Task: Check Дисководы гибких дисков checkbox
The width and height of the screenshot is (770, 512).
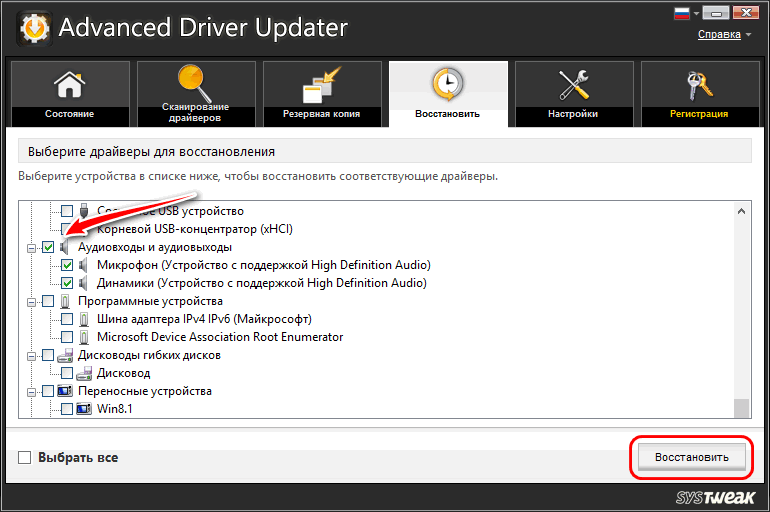Action: pyautogui.click(x=48, y=355)
